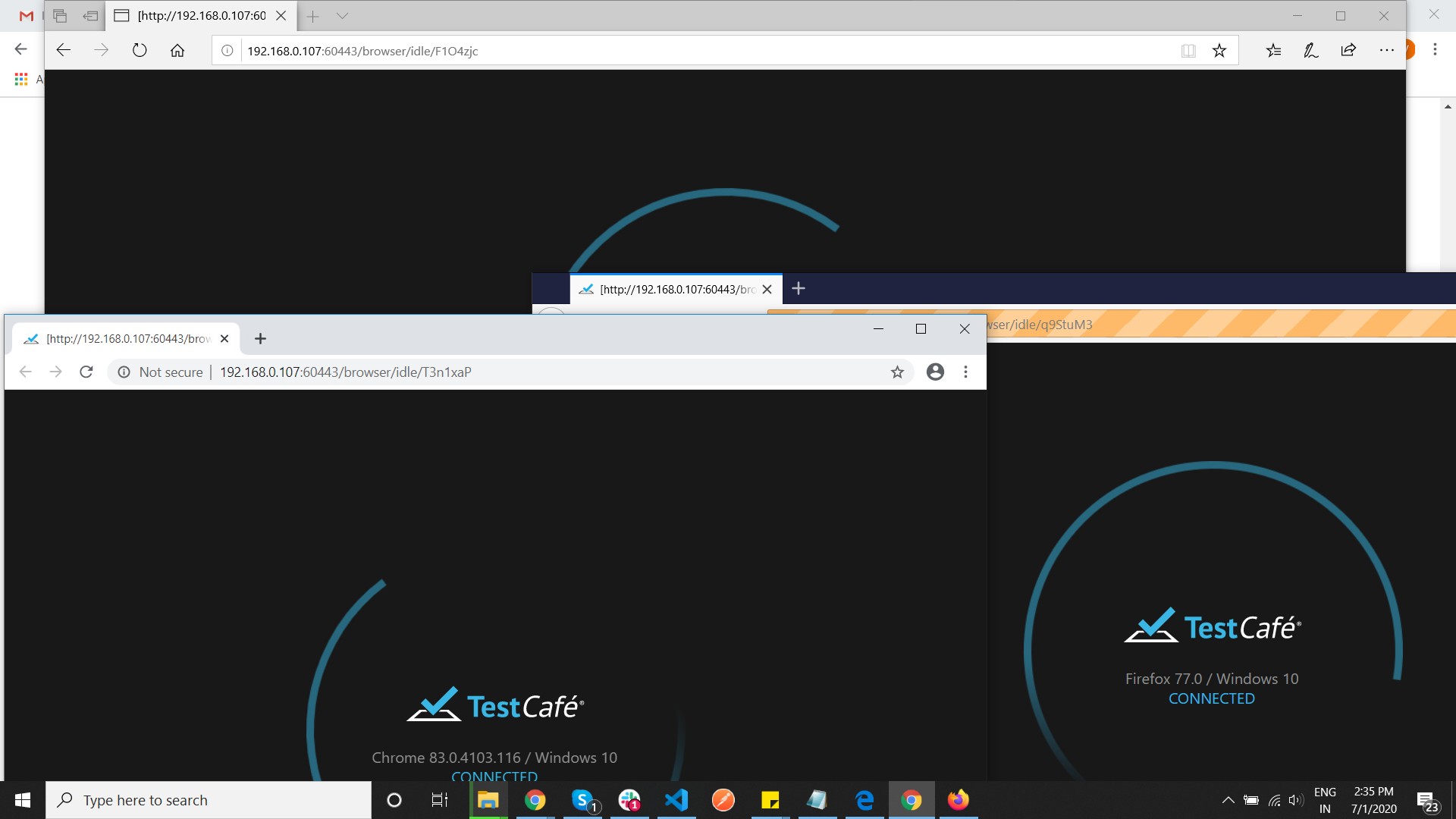1456x819 pixels.
Task: Click Edge back arrow
Action: point(64,50)
